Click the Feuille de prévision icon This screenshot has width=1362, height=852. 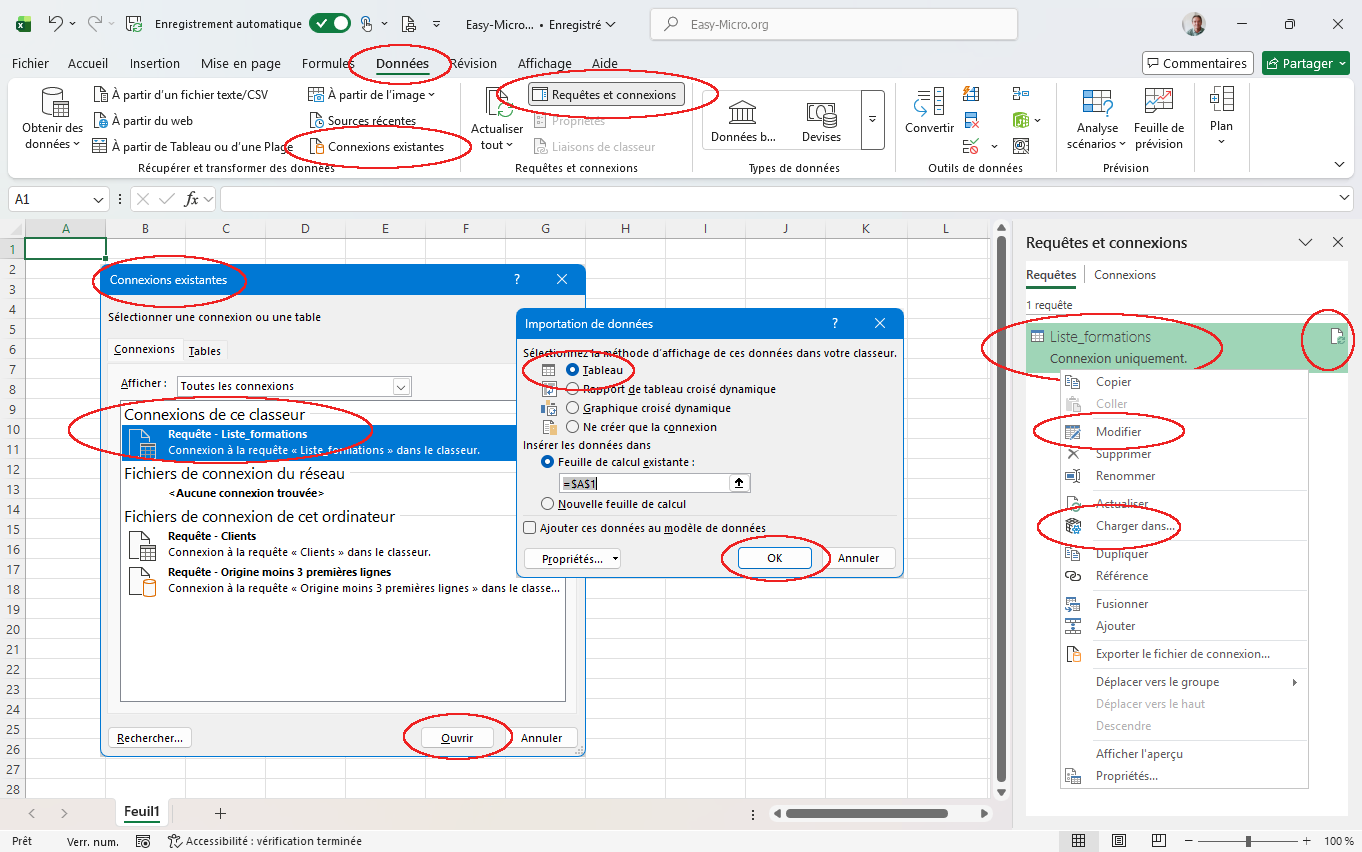tap(1158, 103)
